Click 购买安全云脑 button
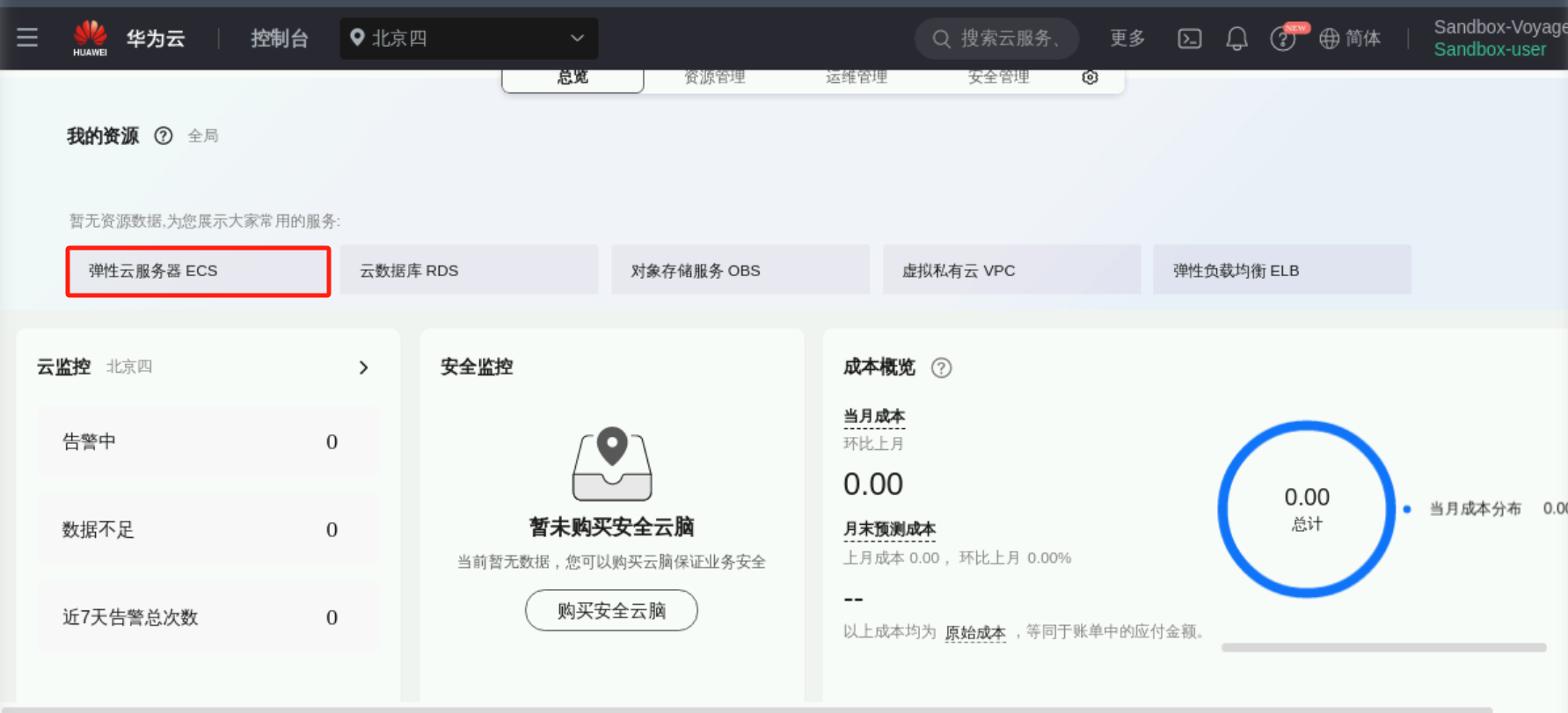The image size is (1568, 713). pyautogui.click(x=611, y=610)
